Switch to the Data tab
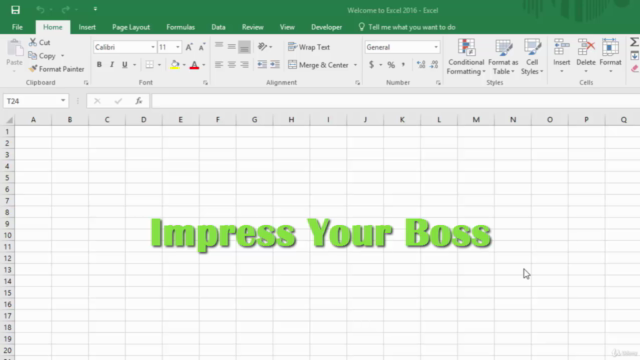The width and height of the screenshot is (640, 360). click(x=218, y=27)
